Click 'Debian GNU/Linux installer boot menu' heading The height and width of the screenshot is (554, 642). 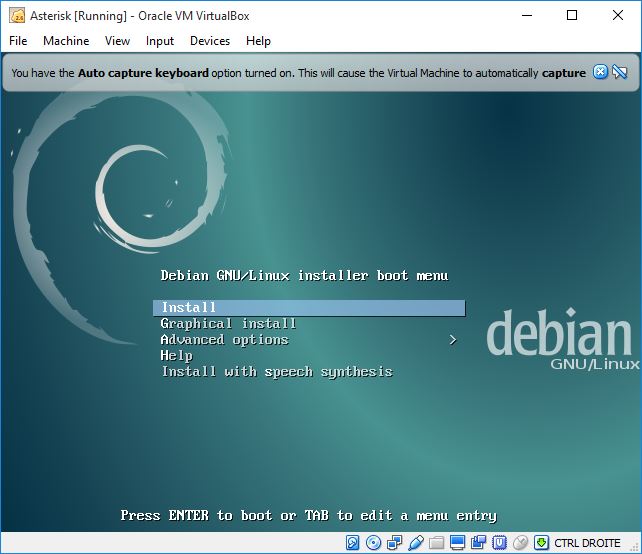tap(304, 276)
